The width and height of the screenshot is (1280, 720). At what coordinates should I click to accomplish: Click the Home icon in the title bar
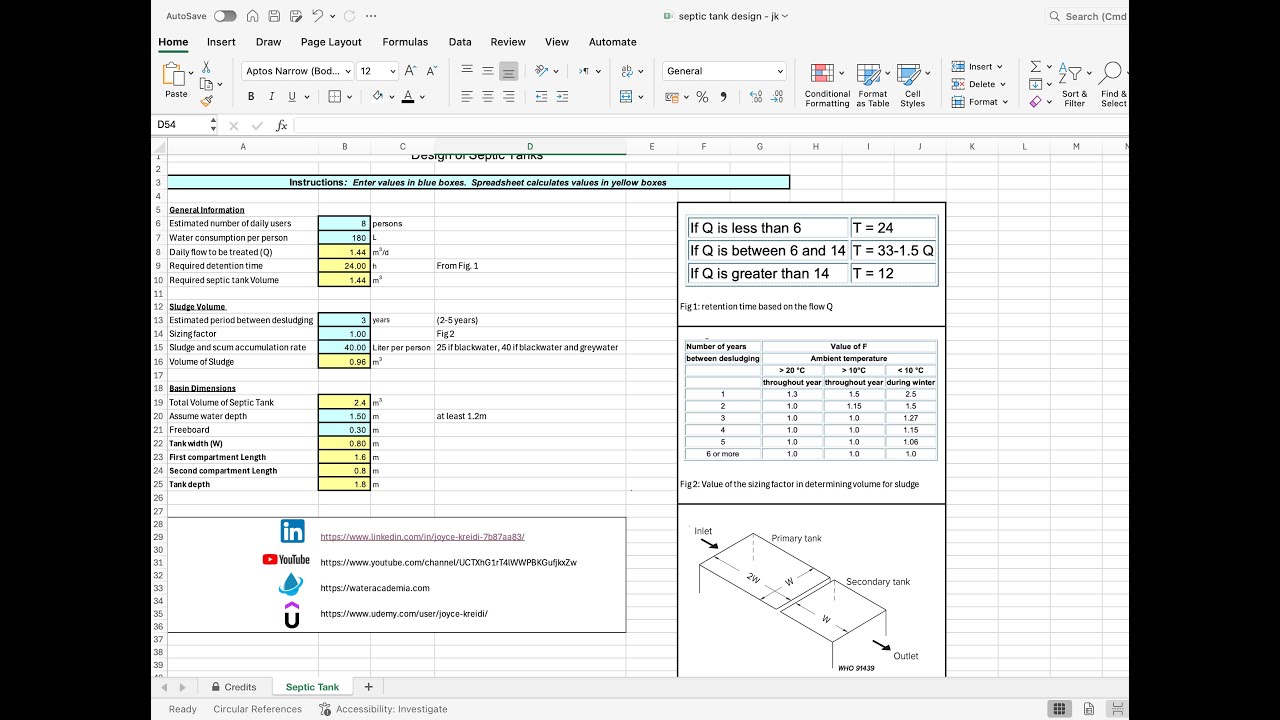click(252, 16)
